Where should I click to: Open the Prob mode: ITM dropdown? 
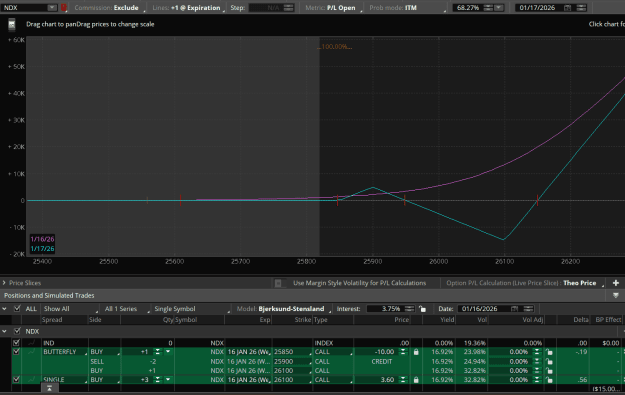tap(407, 8)
